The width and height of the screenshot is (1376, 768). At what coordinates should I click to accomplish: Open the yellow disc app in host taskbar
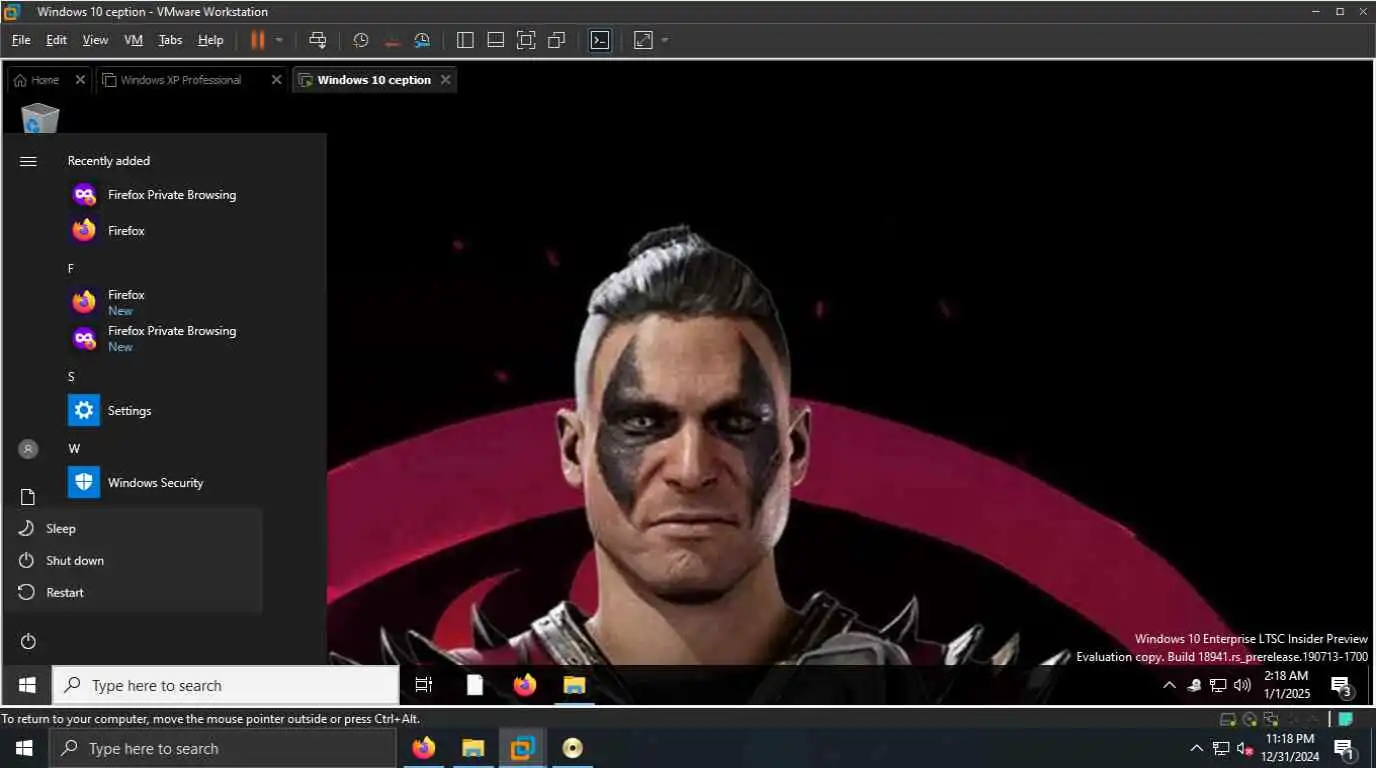pos(572,748)
